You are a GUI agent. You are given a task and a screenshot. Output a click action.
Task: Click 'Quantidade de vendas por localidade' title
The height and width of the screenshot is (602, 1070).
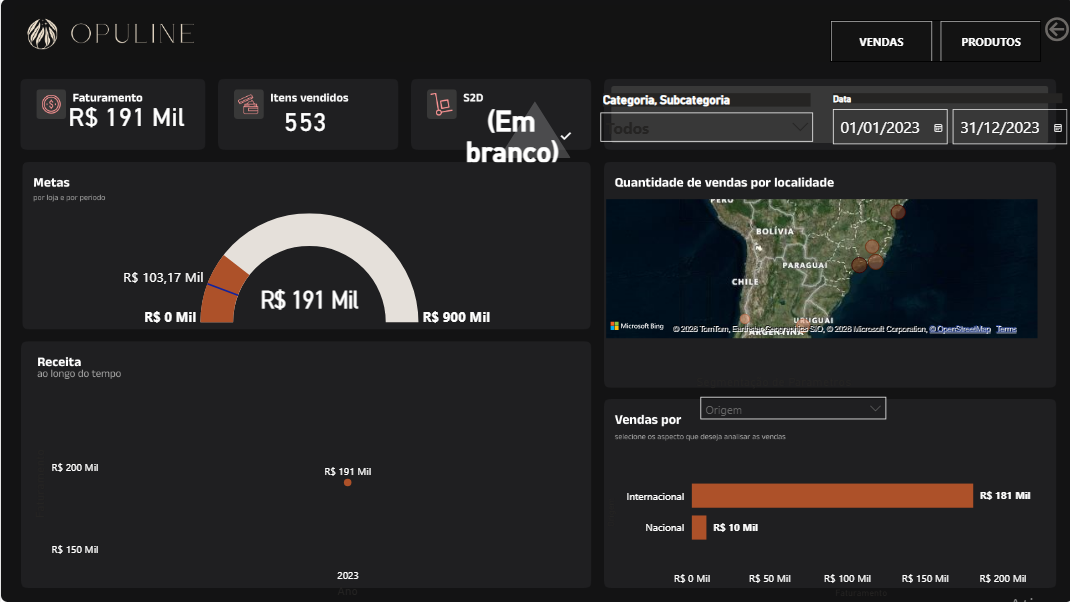[x=724, y=182]
